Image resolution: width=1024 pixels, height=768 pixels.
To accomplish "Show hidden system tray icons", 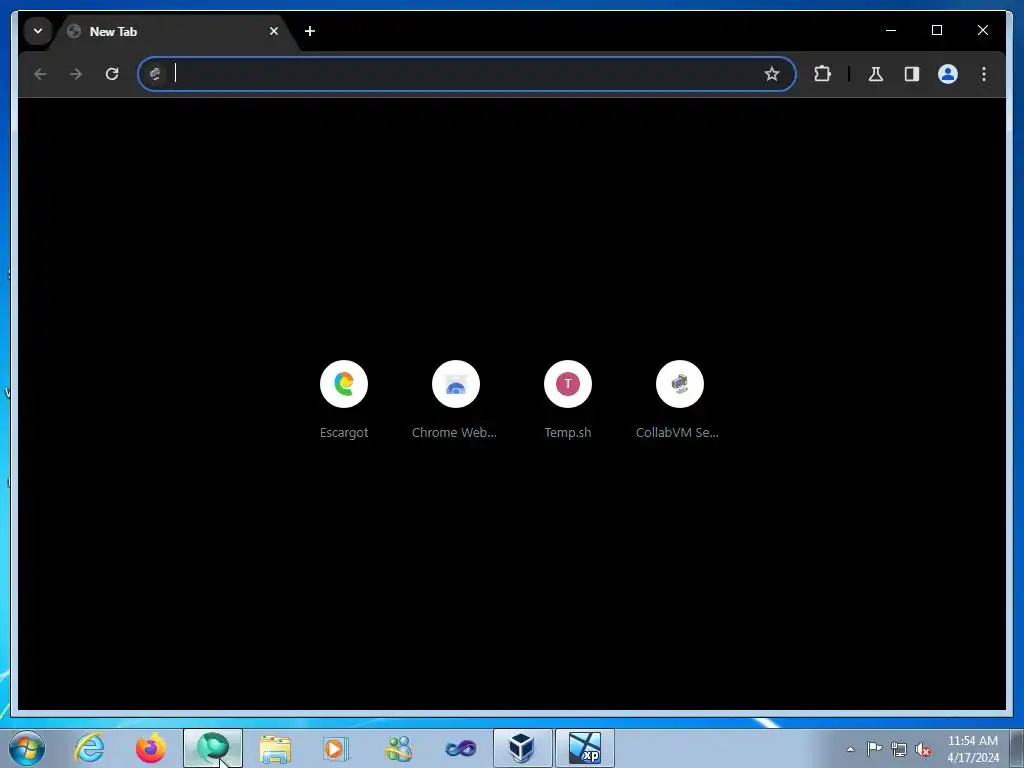I will tap(850, 748).
